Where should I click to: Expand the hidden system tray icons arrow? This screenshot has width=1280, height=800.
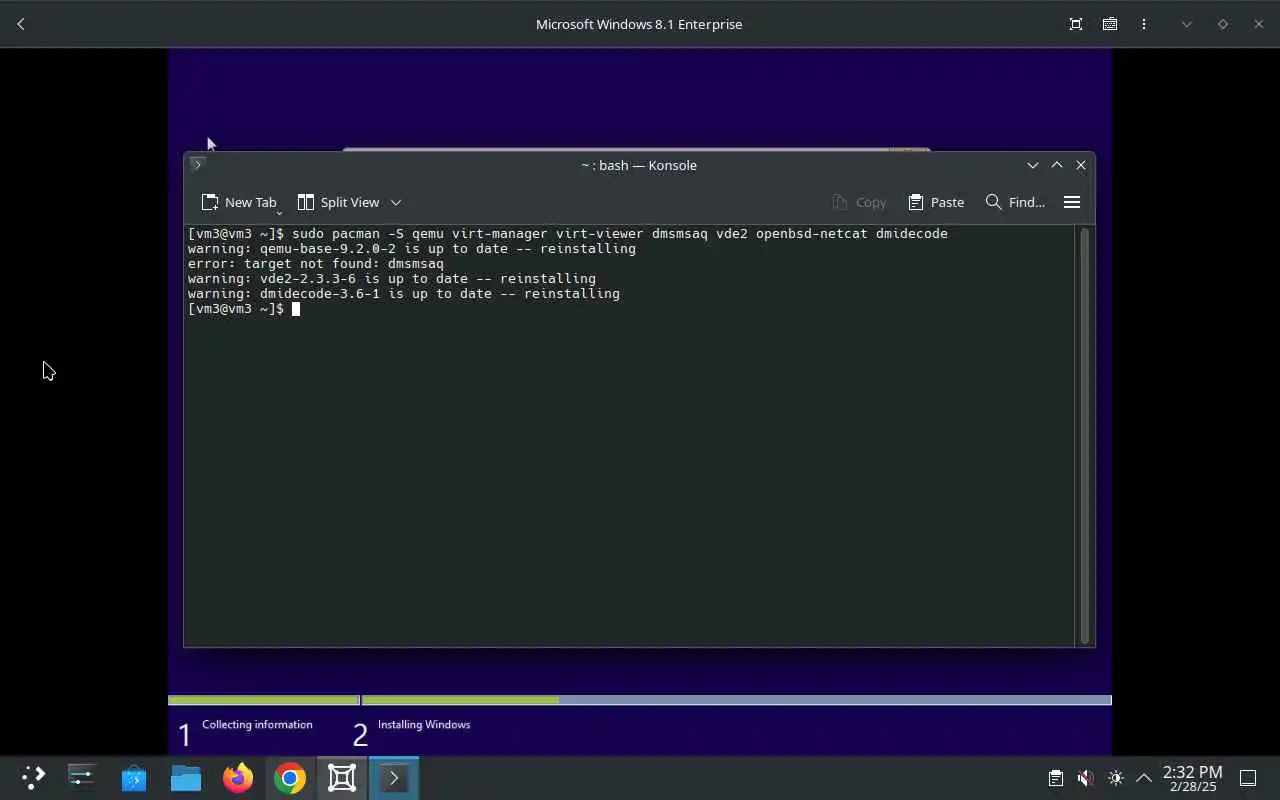tap(1144, 778)
